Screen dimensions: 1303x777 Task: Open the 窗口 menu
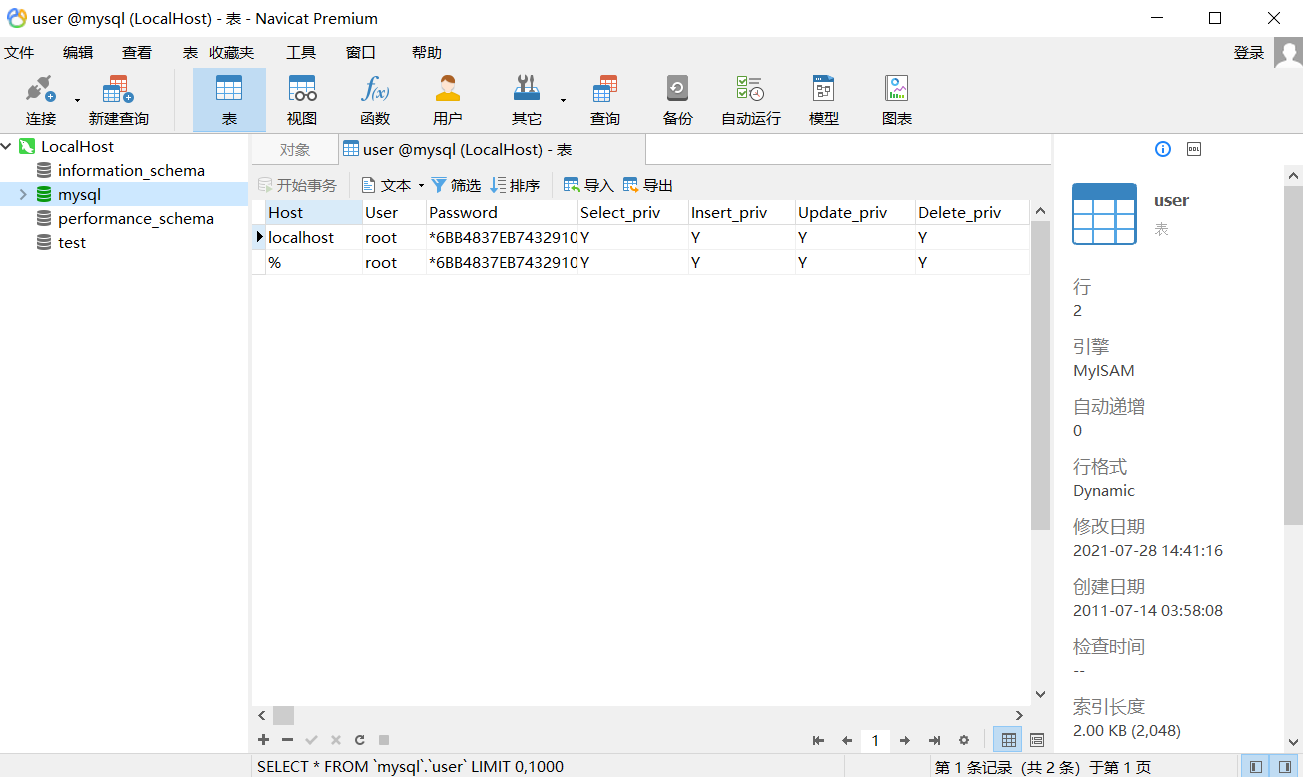(361, 53)
